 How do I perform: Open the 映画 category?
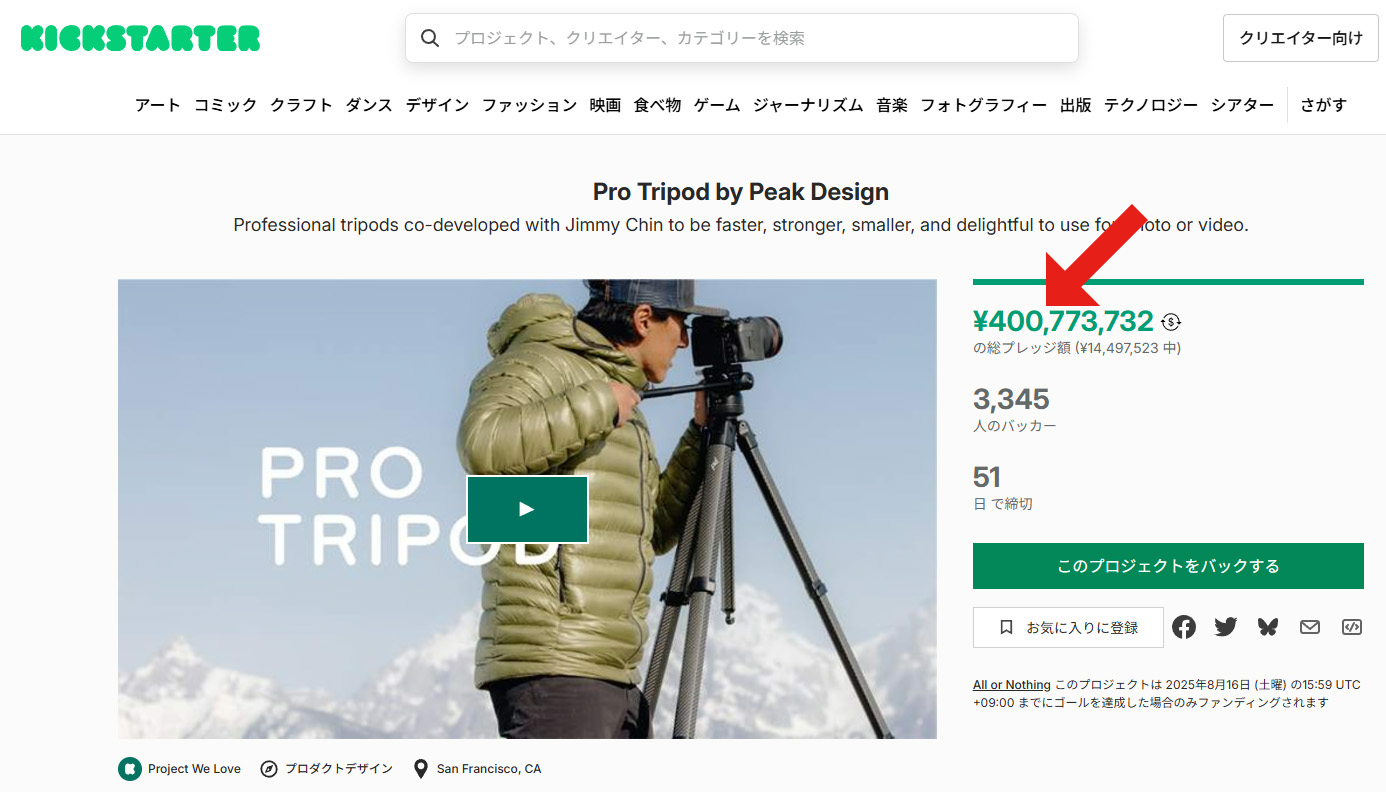tap(605, 105)
